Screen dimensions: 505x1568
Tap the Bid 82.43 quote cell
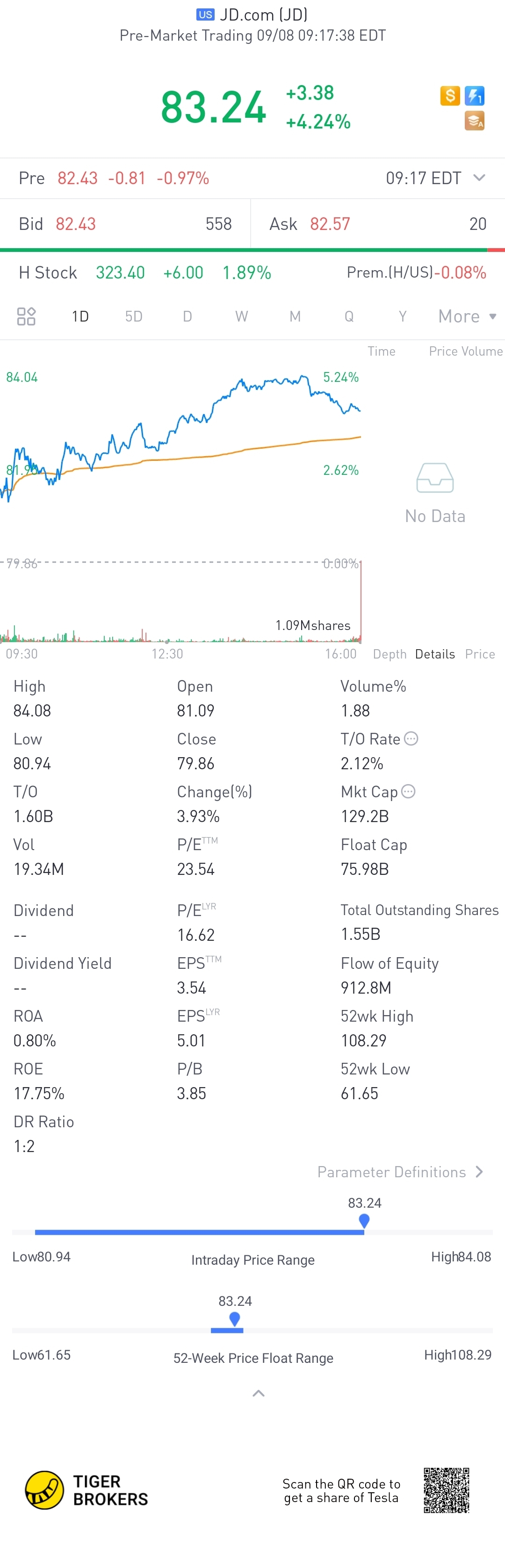[x=125, y=224]
